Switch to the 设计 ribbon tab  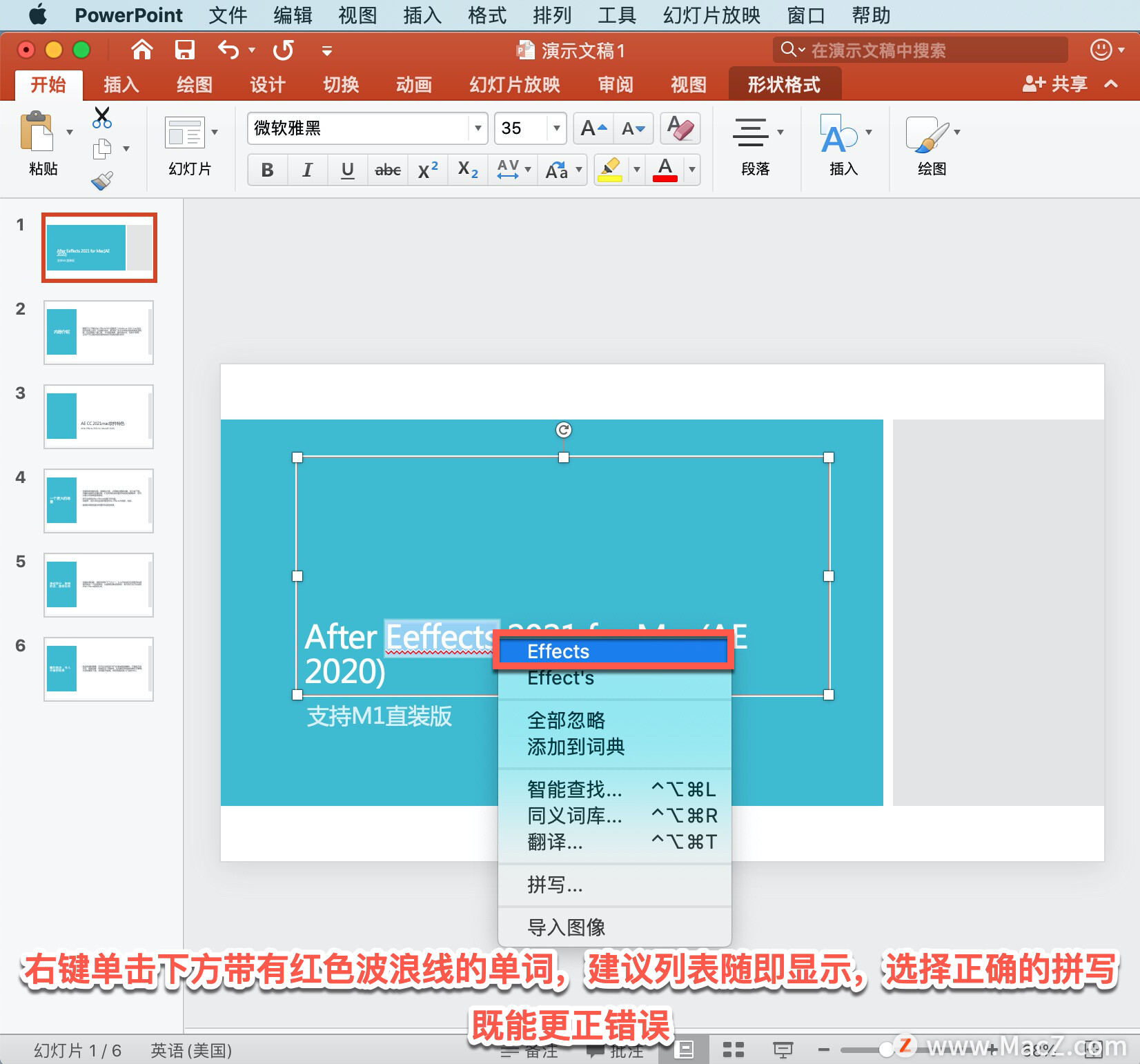(x=267, y=85)
